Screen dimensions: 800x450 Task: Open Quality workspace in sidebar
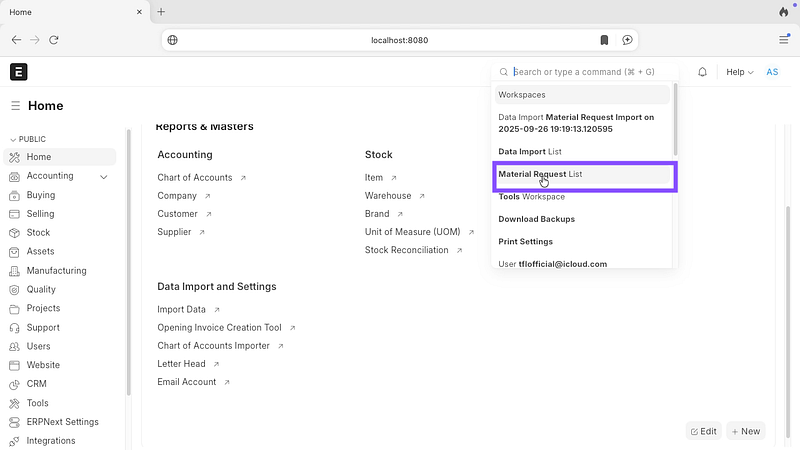click(41, 290)
